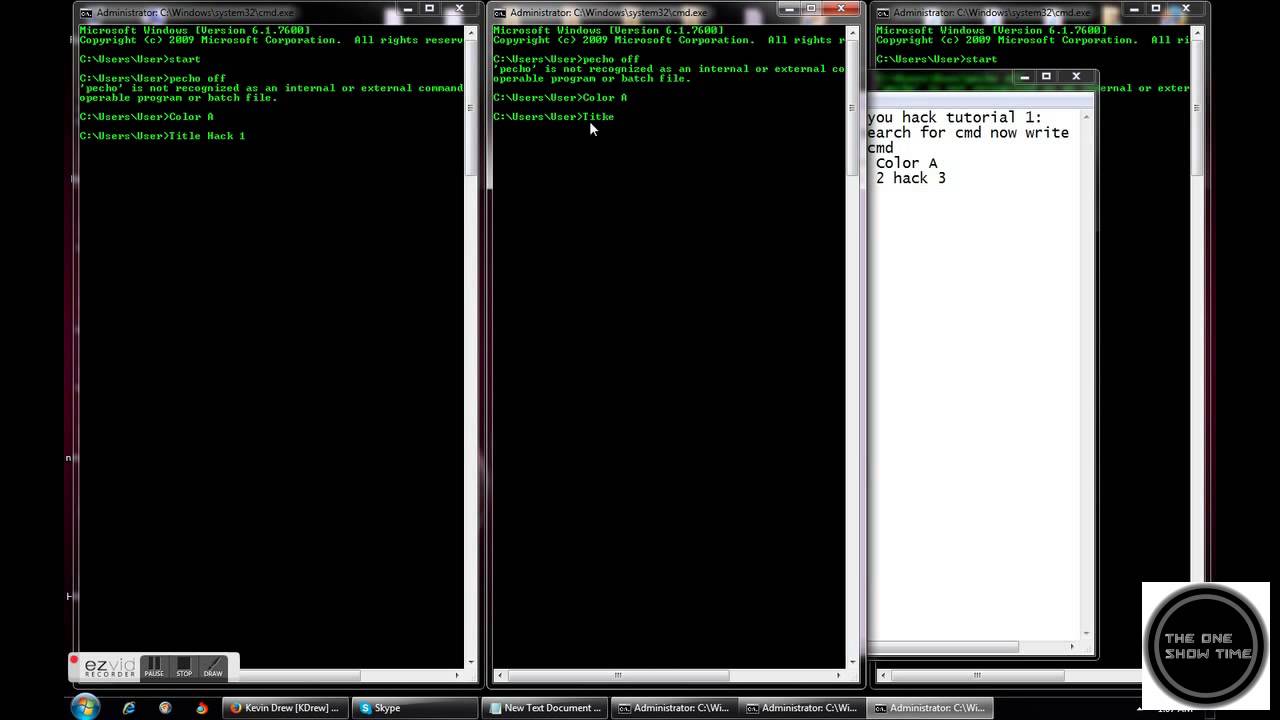Click scroll-down arrow in Notepad window
1280x720 pixels.
(1087, 633)
